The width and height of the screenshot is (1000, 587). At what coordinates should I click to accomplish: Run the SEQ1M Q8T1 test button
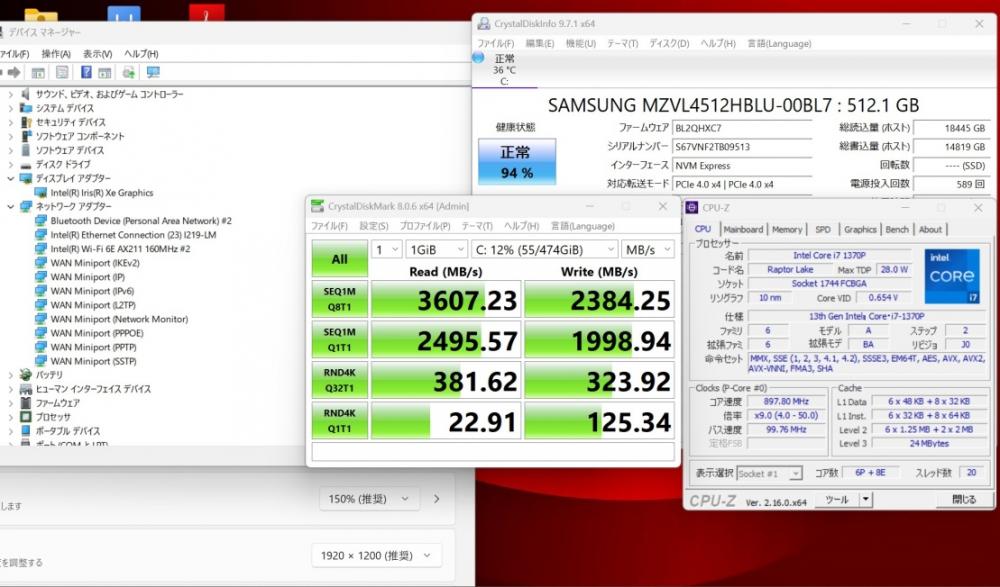339,299
